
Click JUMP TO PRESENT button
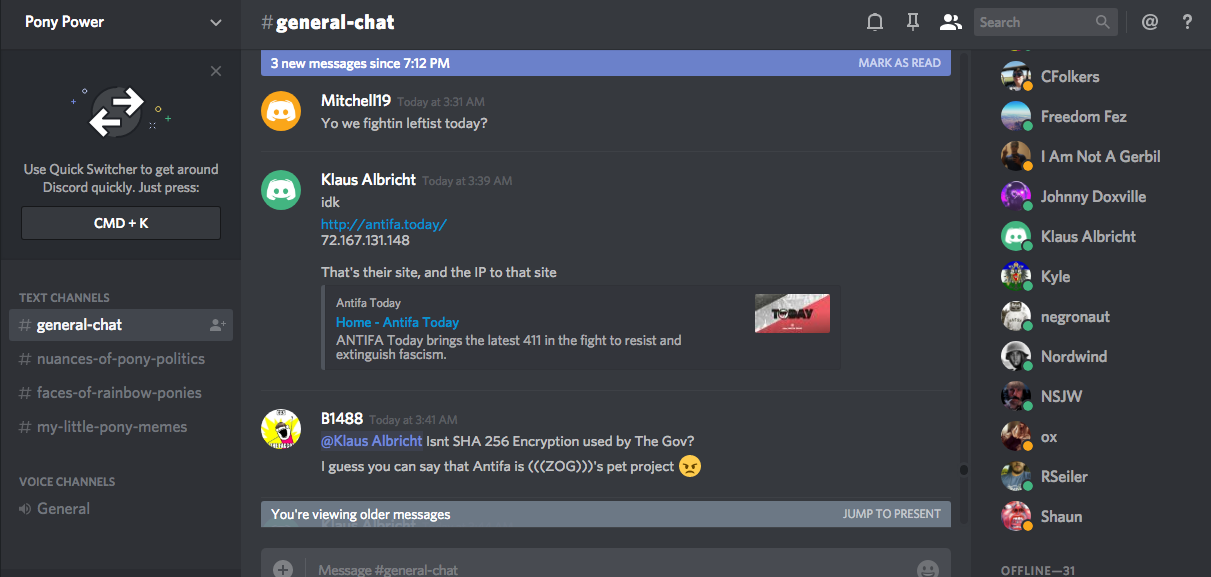pos(891,514)
